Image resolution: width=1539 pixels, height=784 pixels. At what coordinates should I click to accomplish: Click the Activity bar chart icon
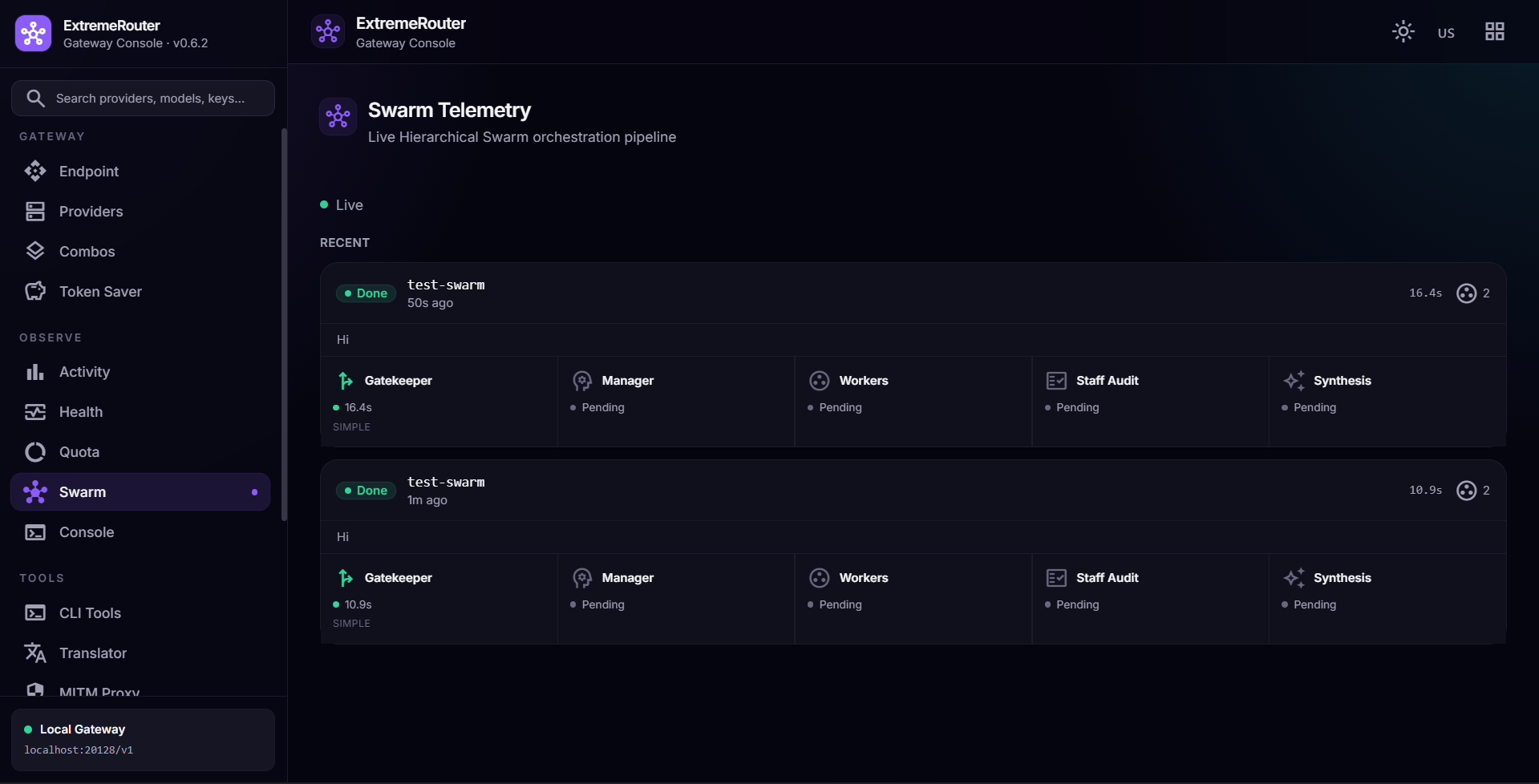(x=35, y=372)
